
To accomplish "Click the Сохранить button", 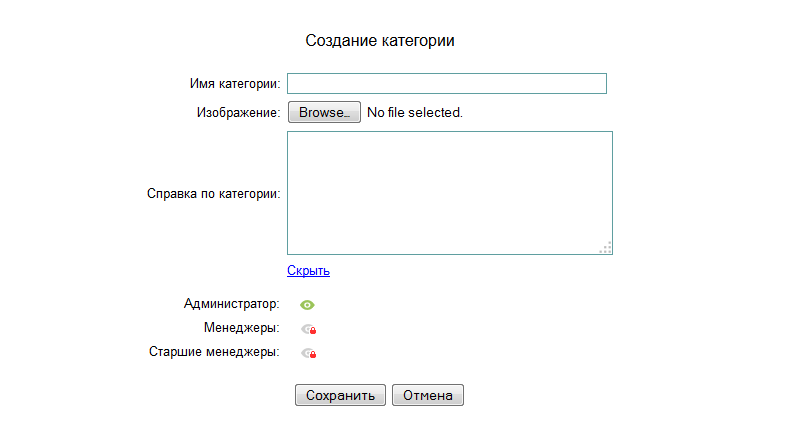I will tap(340, 396).
